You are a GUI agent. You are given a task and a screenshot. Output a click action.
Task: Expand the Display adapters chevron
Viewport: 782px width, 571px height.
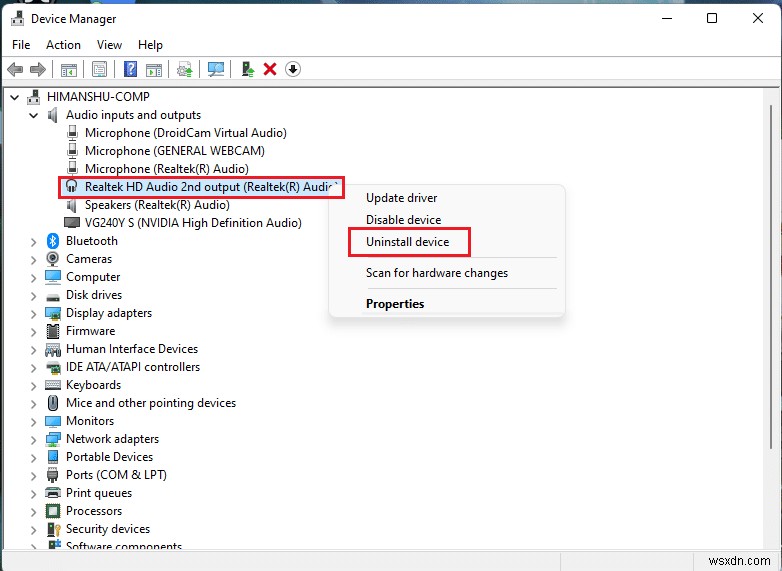(33, 314)
